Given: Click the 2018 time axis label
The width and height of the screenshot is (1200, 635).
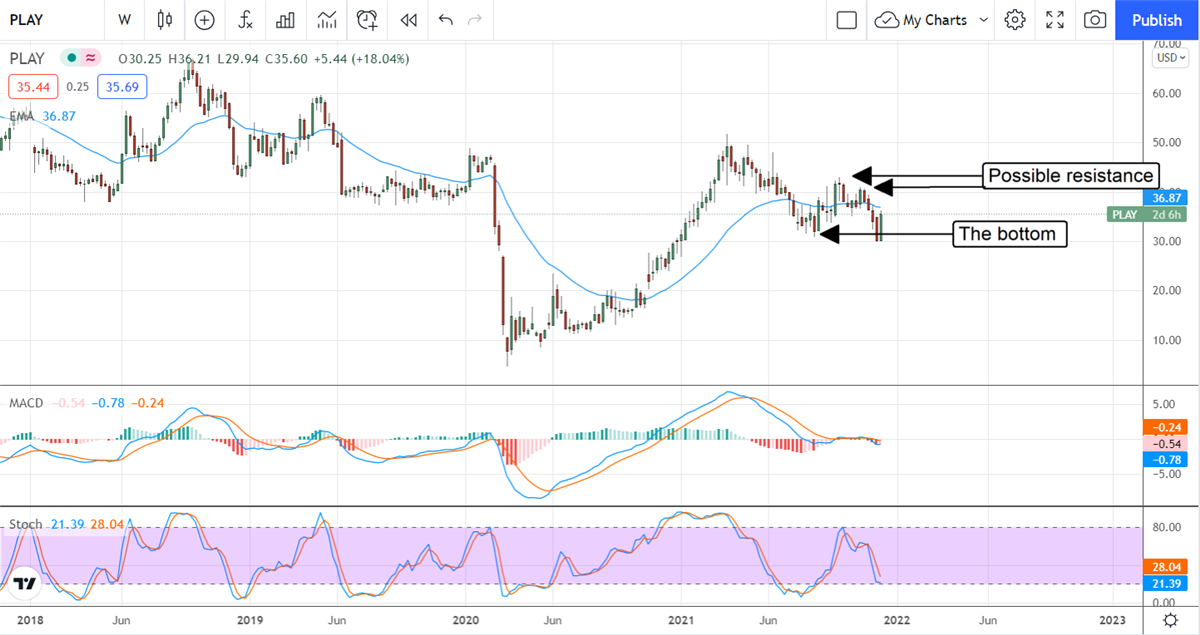Looking at the screenshot, I should point(29,620).
